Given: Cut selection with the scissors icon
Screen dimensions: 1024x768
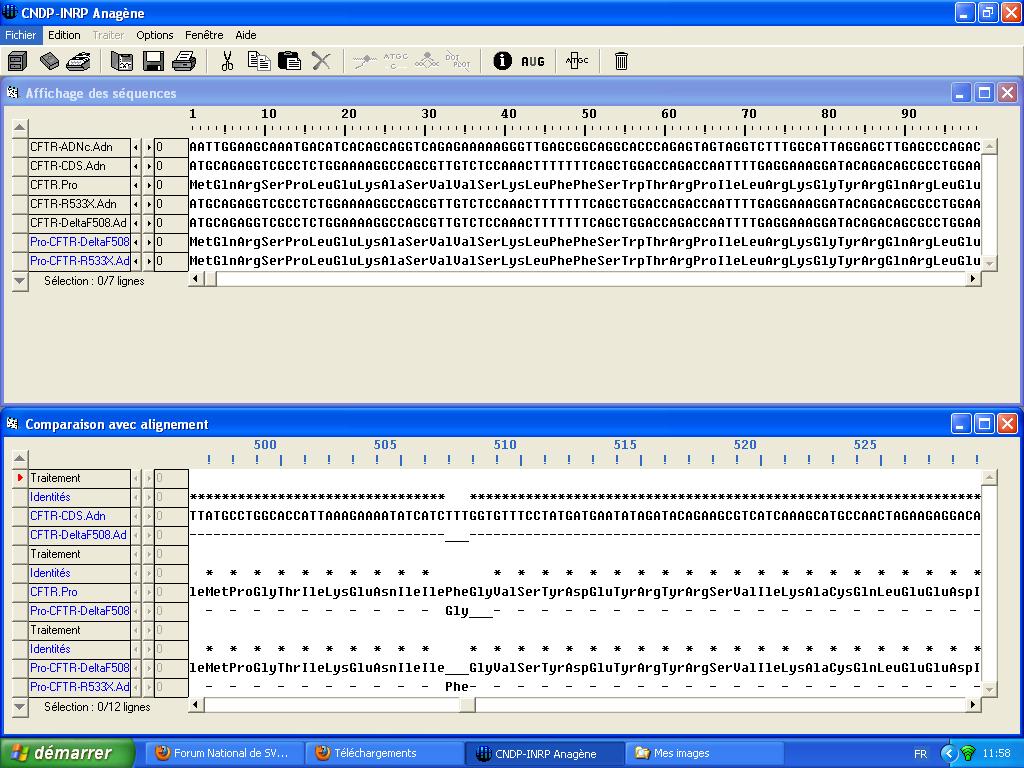Looking at the screenshot, I should pyautogui.click(x=227, y=62).
